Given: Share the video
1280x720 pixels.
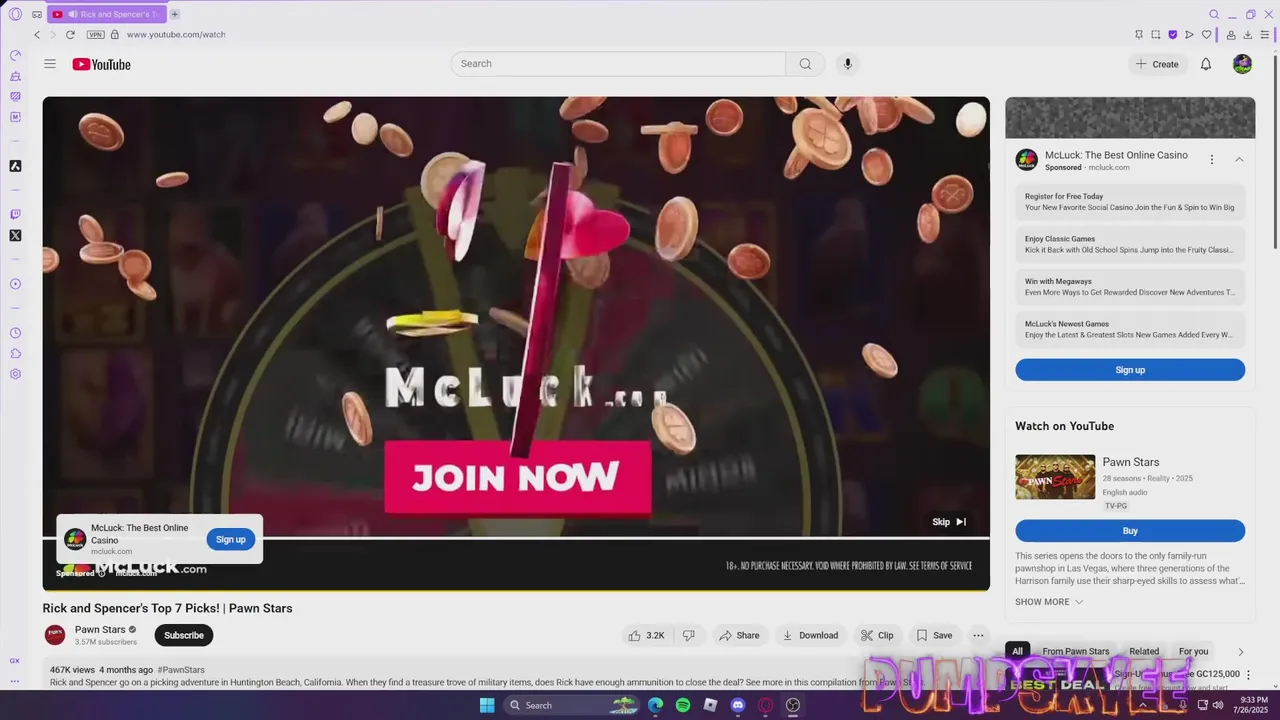Looking at the screenshot, I should pyautogui.click(x=739, y=635).
